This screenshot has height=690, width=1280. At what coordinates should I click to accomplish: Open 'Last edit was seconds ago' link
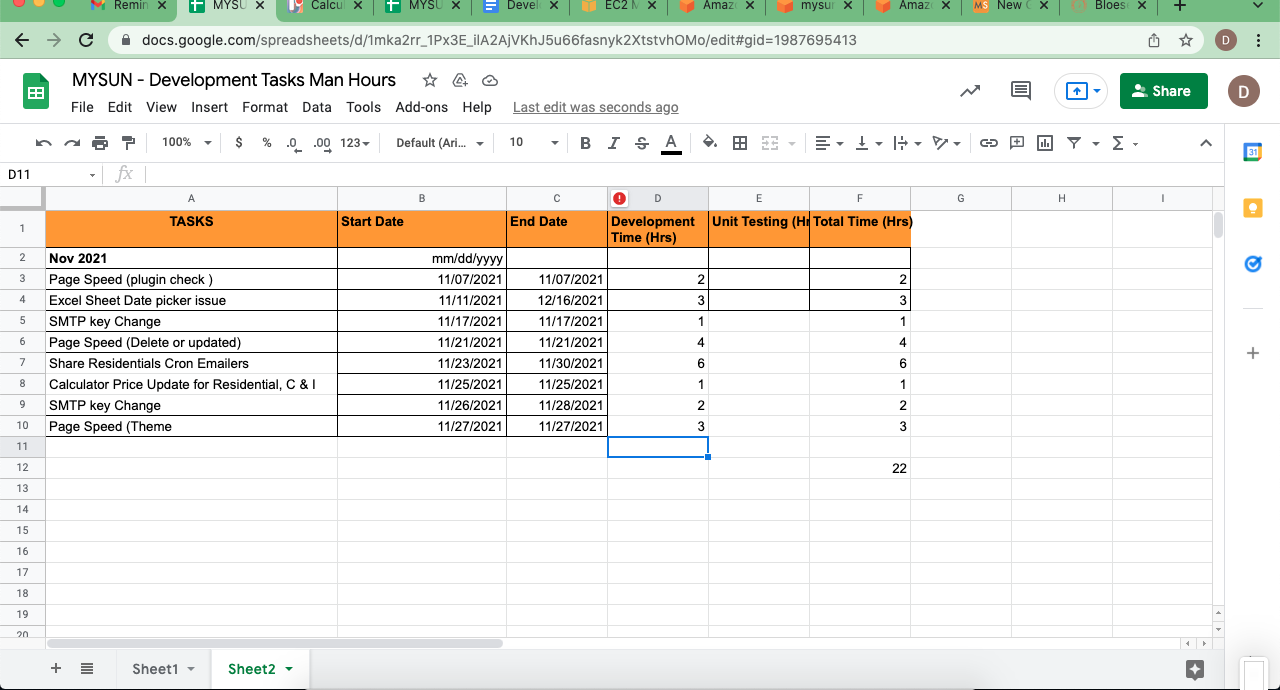pos(595,107)
